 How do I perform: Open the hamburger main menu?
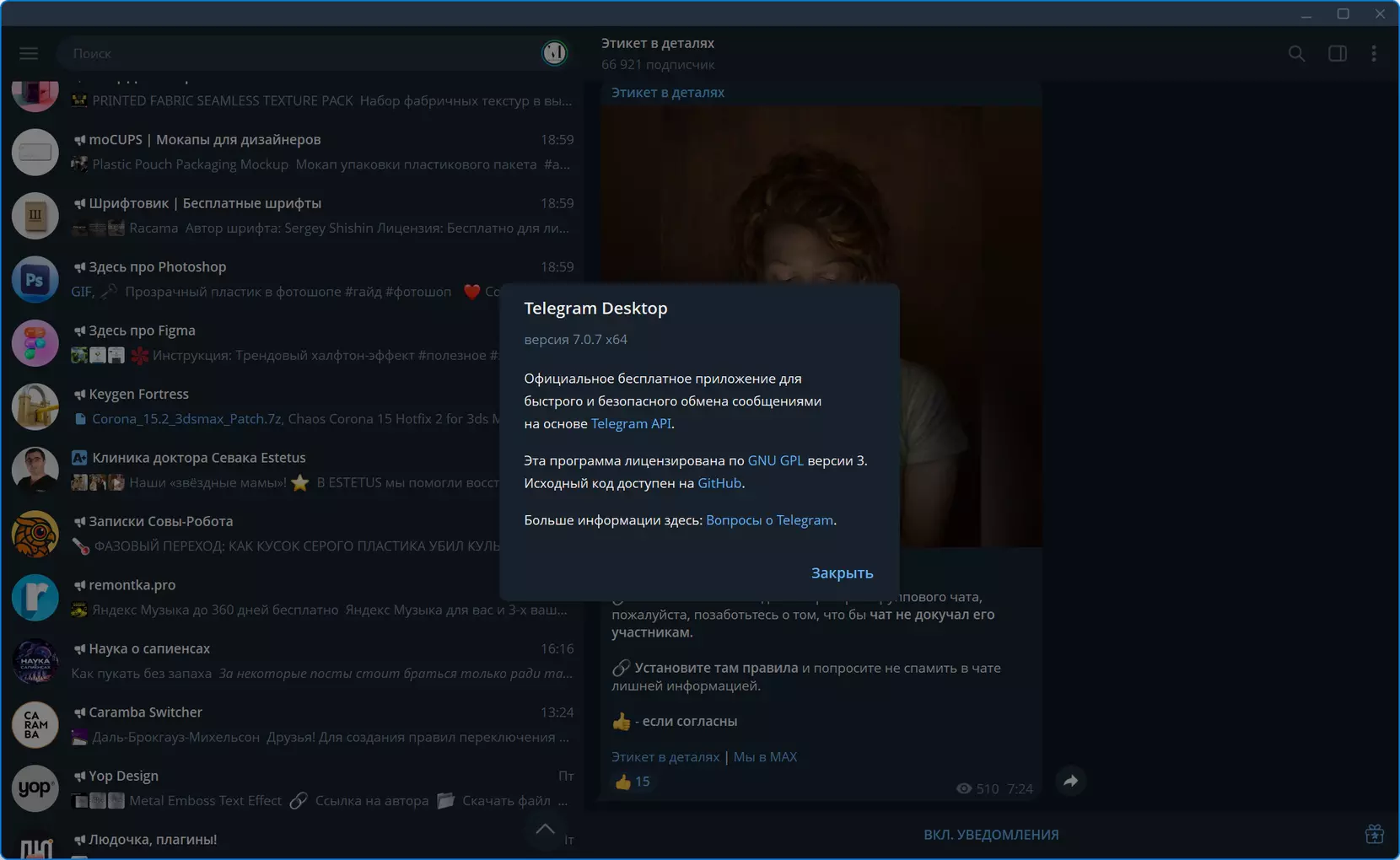pyautogui.click(x=29, y=53)
